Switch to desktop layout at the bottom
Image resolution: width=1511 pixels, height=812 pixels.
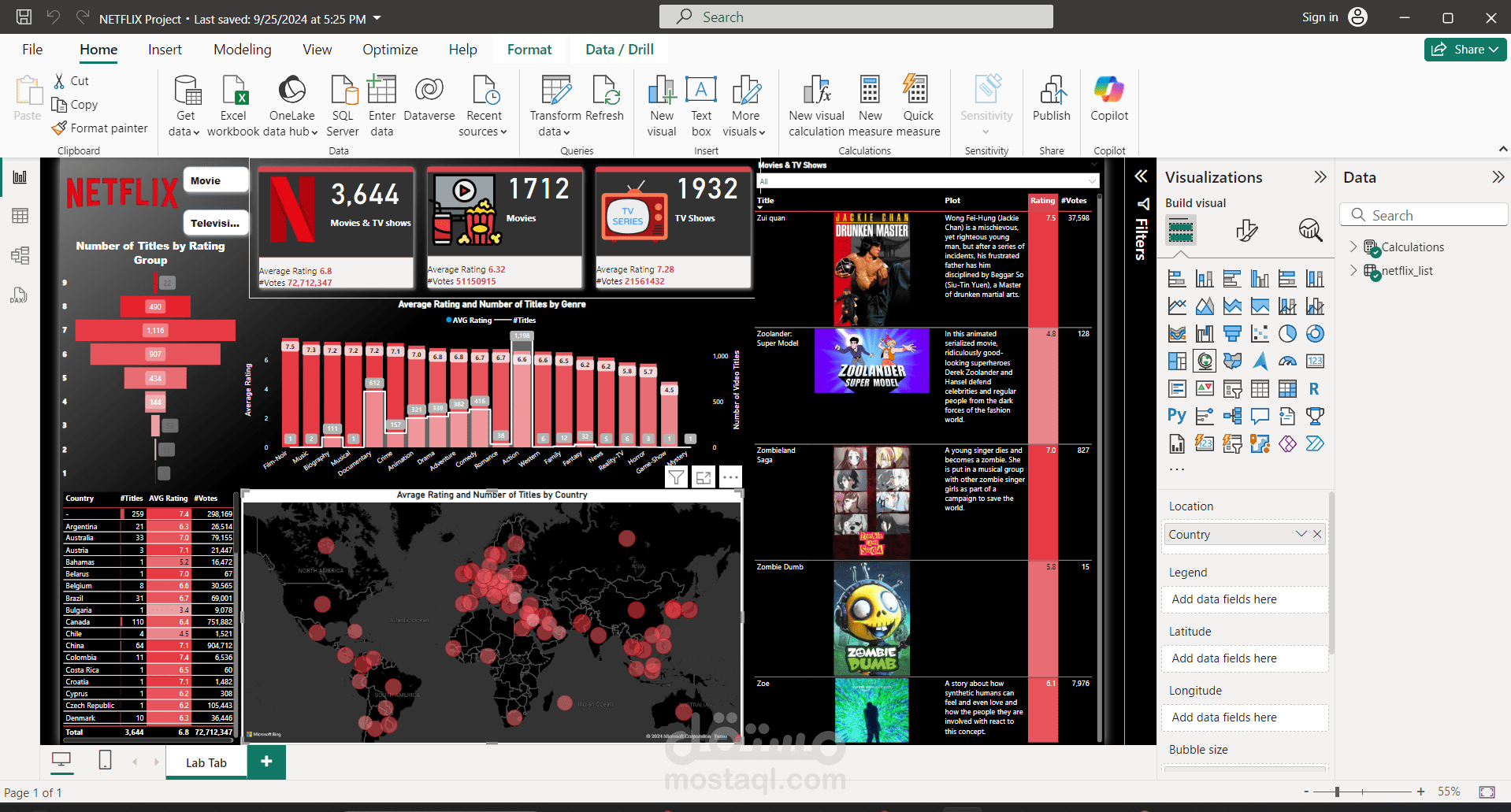[61, 760]
